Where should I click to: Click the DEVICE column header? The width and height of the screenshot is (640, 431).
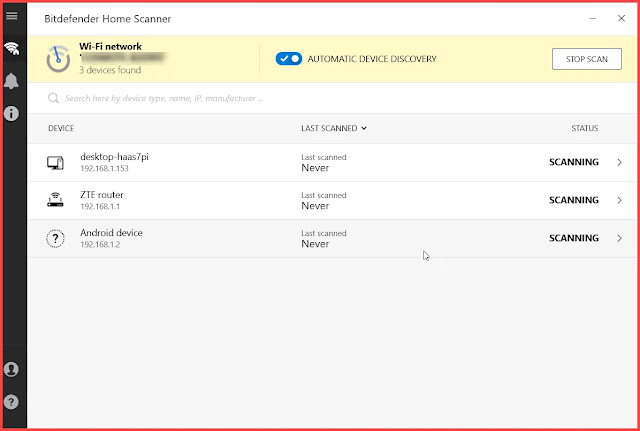61,128
